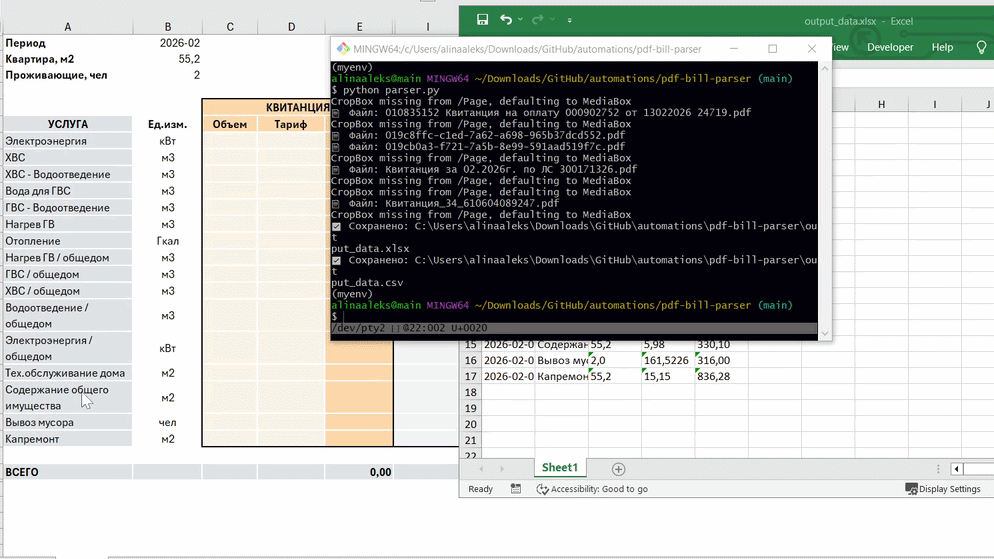Click next sheet navigation arrow

(501, 469)
